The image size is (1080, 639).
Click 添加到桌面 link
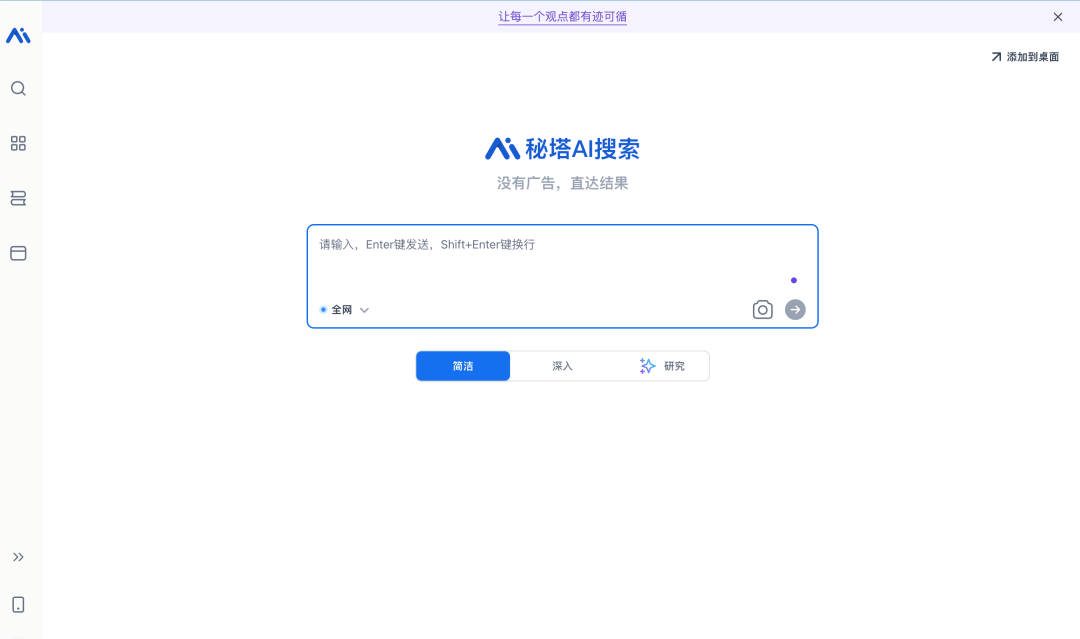[x=1025, y=56]
